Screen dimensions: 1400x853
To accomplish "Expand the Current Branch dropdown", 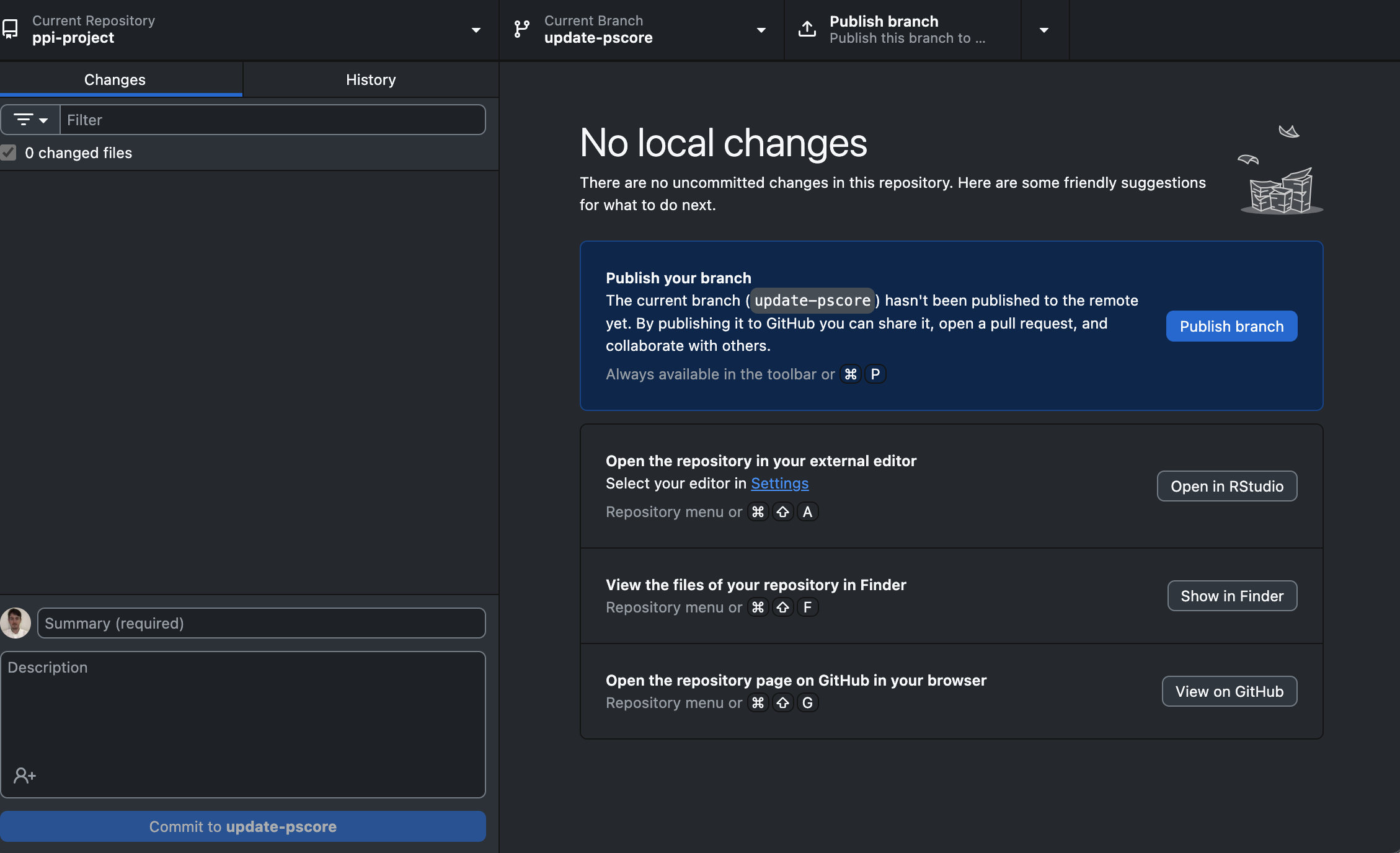I will coord(761,30).
